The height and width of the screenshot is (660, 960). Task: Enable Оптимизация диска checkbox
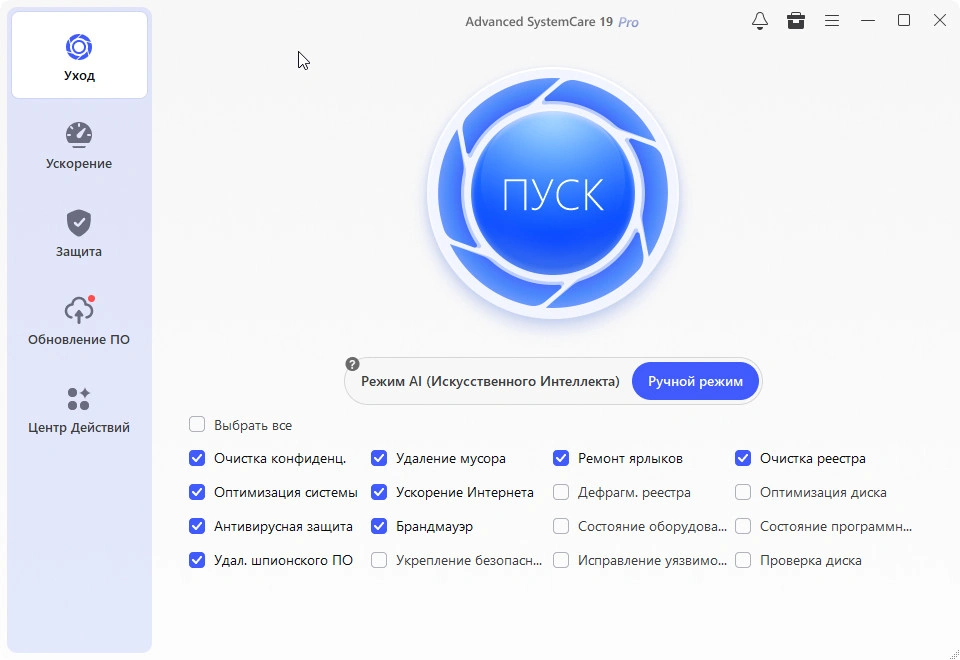(743, 493)
